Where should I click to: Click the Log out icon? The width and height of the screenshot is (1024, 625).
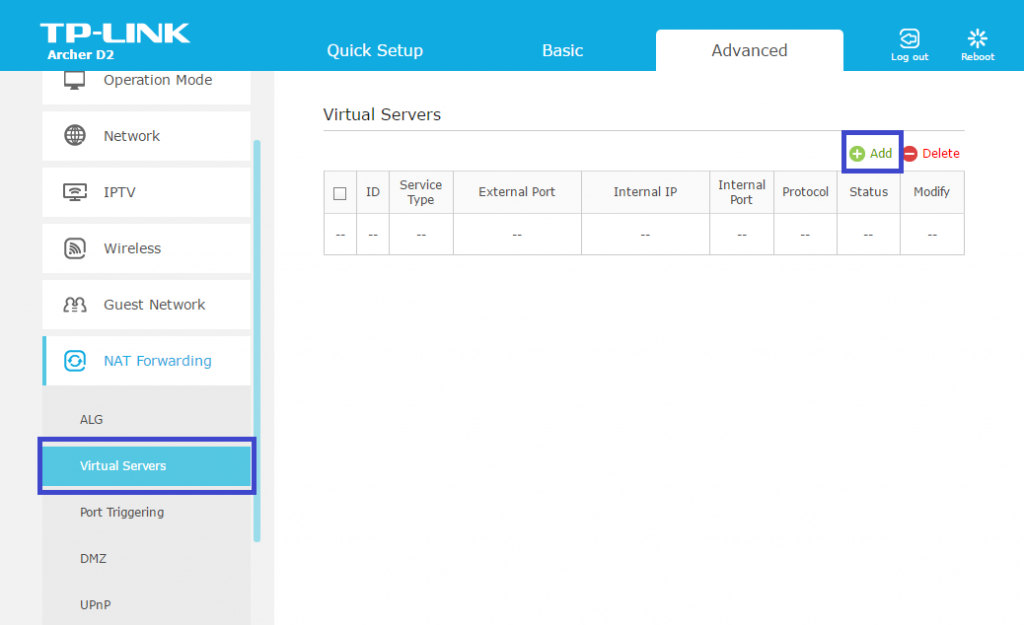click(x=909, y=39)
